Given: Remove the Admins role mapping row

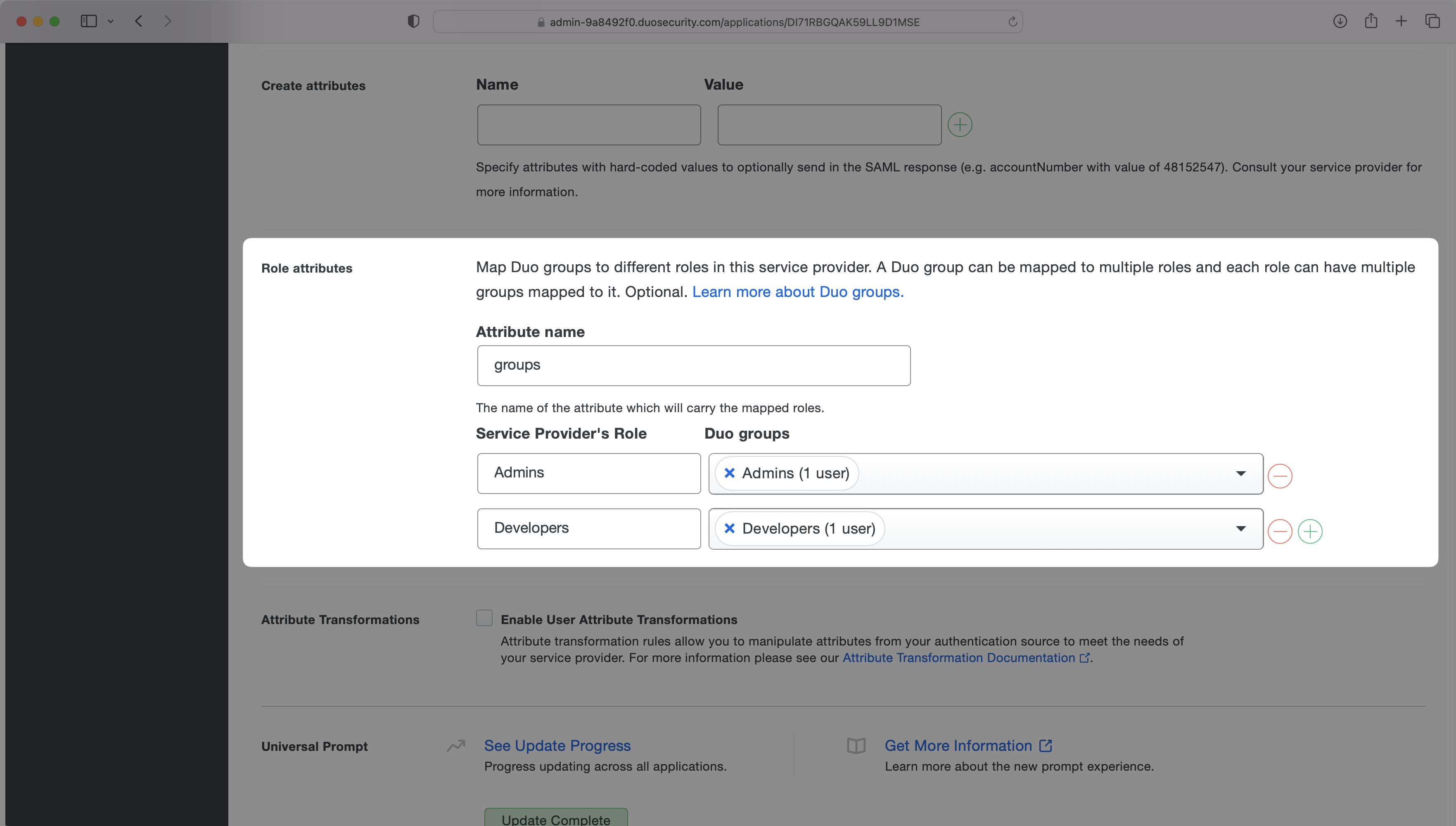Looking at the screenshot, I should coord(1280,475).
